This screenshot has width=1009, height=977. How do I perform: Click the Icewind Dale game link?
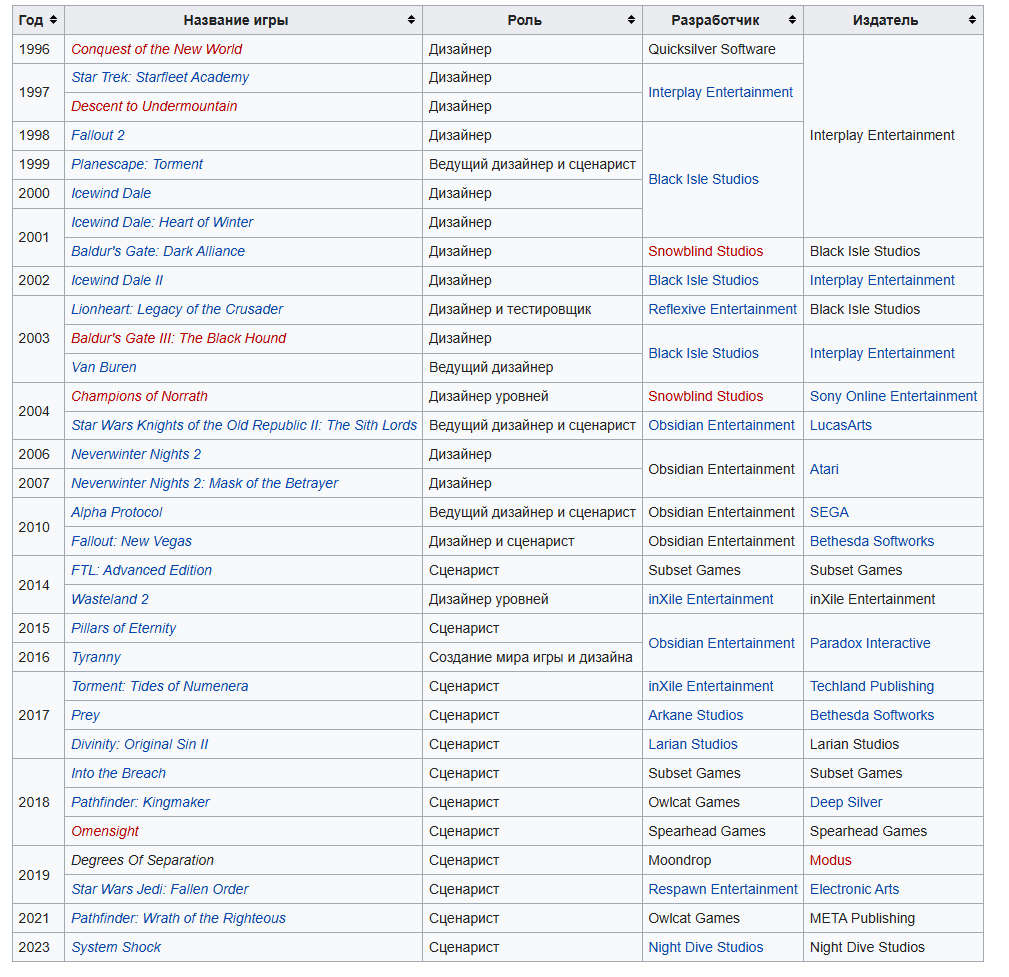(111, 193)
